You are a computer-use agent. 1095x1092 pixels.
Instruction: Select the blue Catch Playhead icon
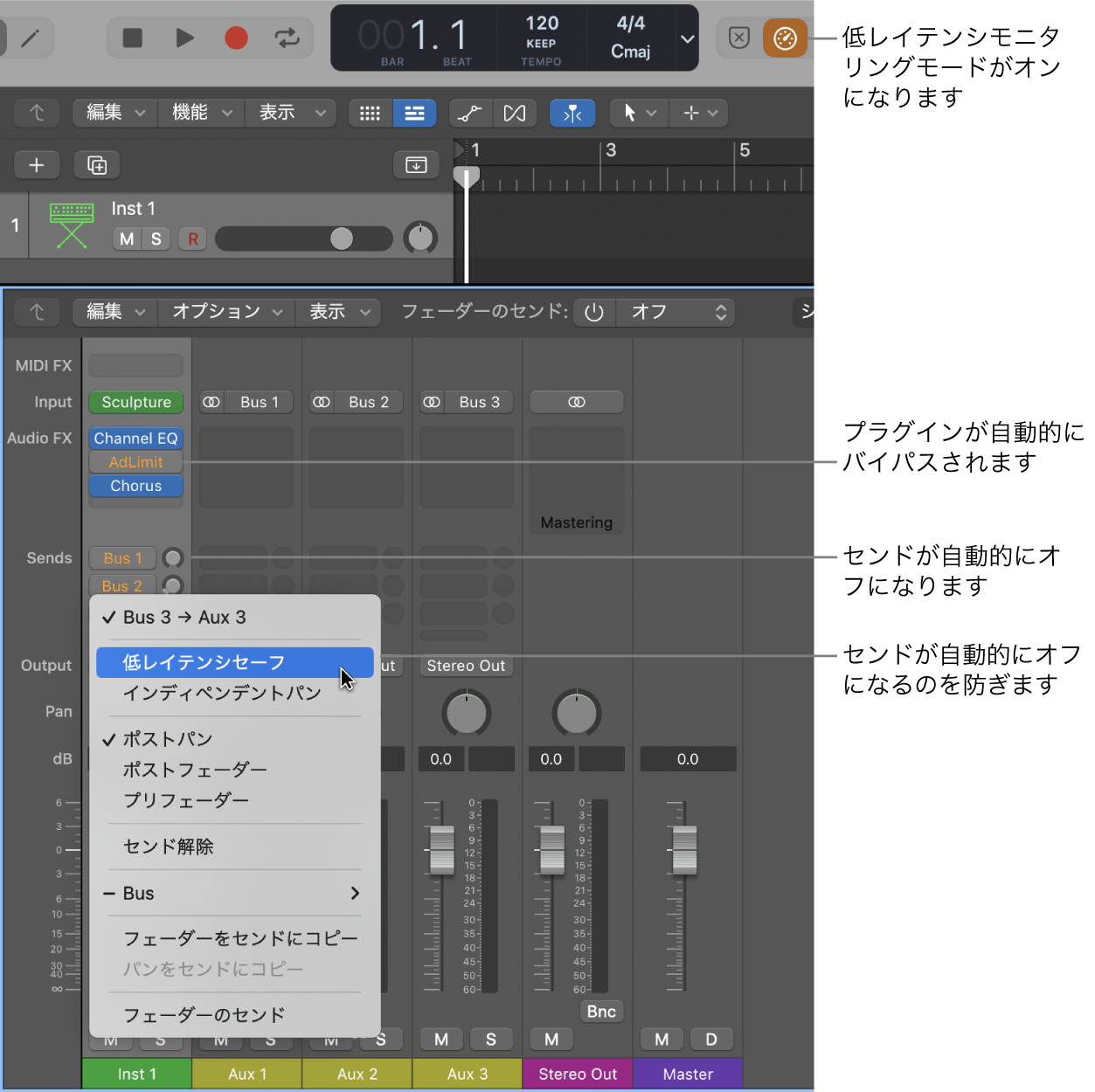click(x=572, y=113)
